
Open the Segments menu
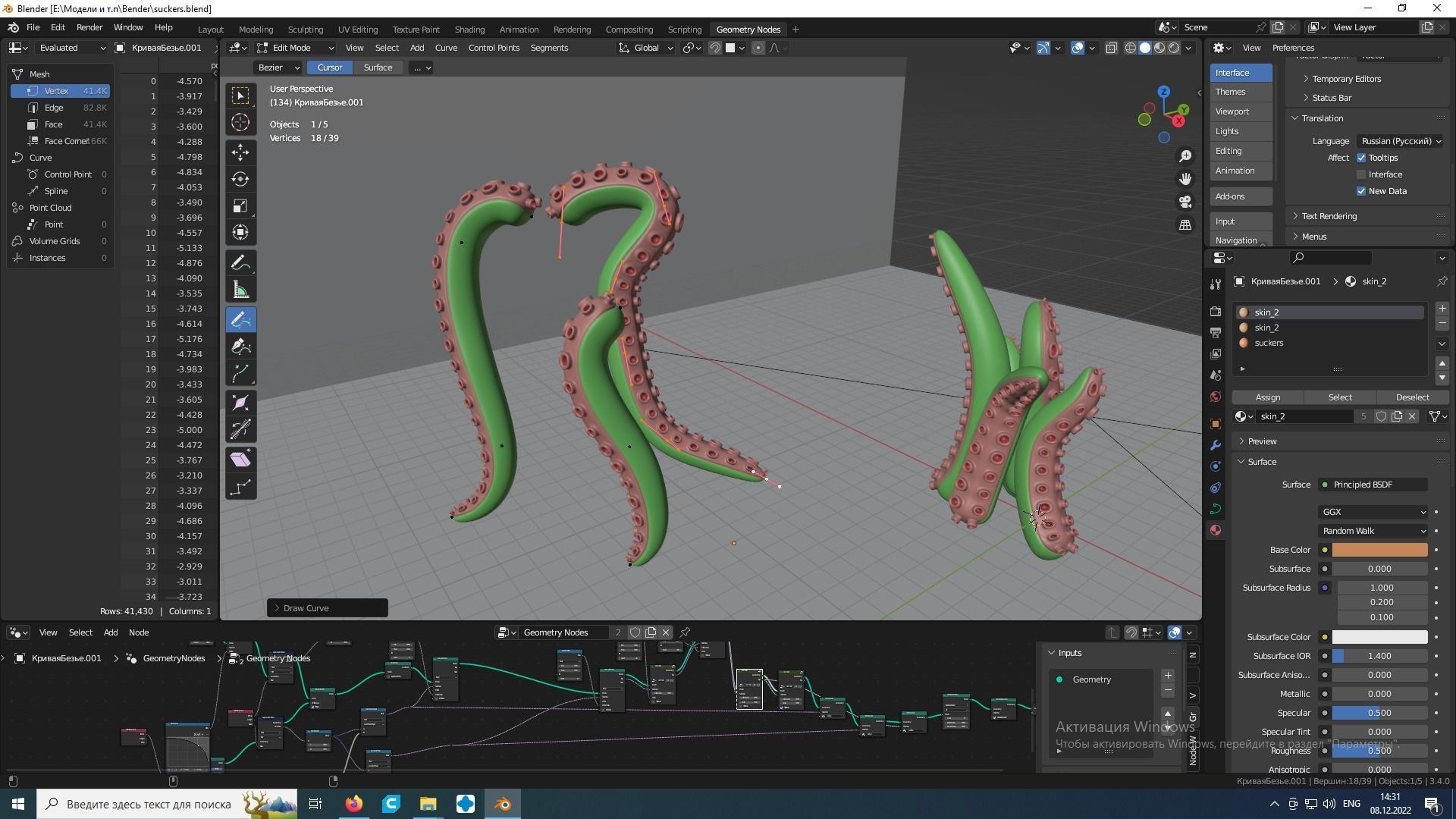(x=549, y=48)
